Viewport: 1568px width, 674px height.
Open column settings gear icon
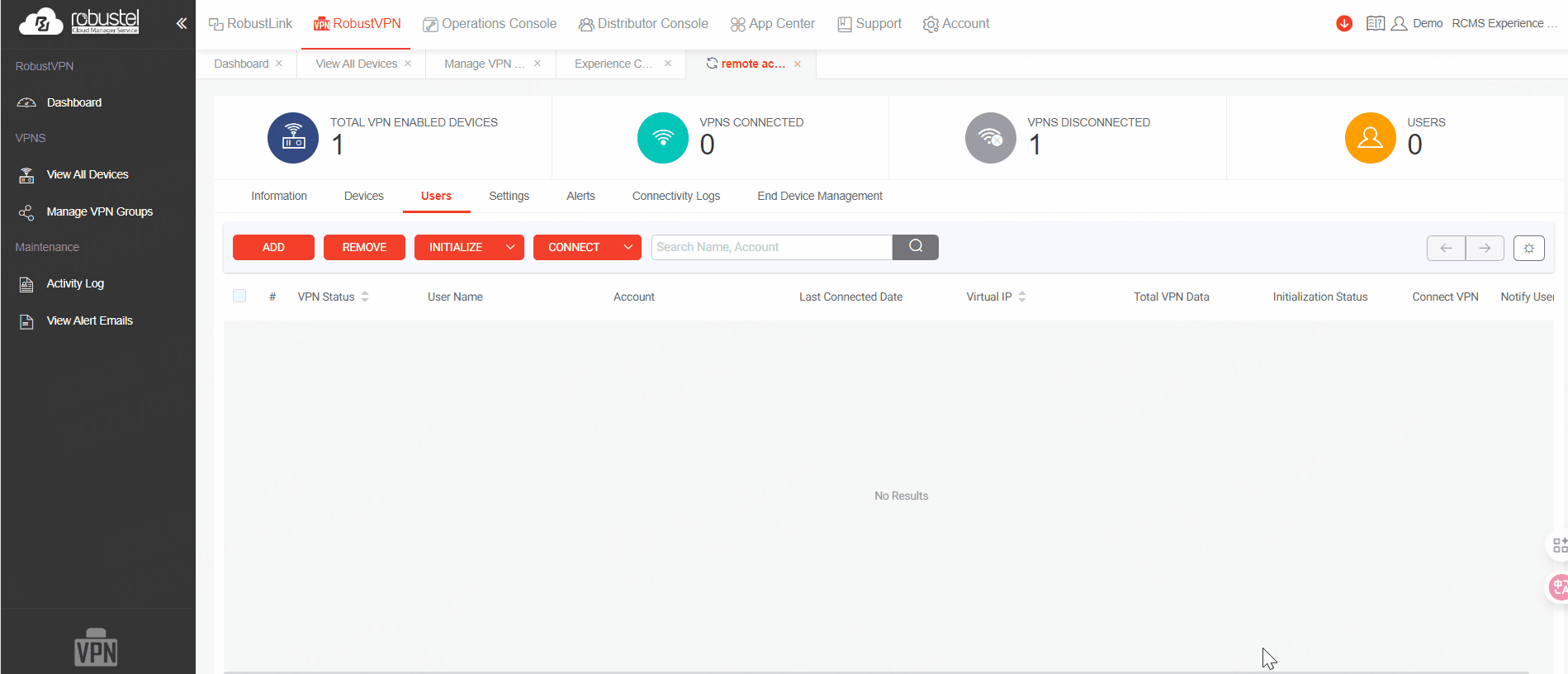click(x=1528, y=248)
